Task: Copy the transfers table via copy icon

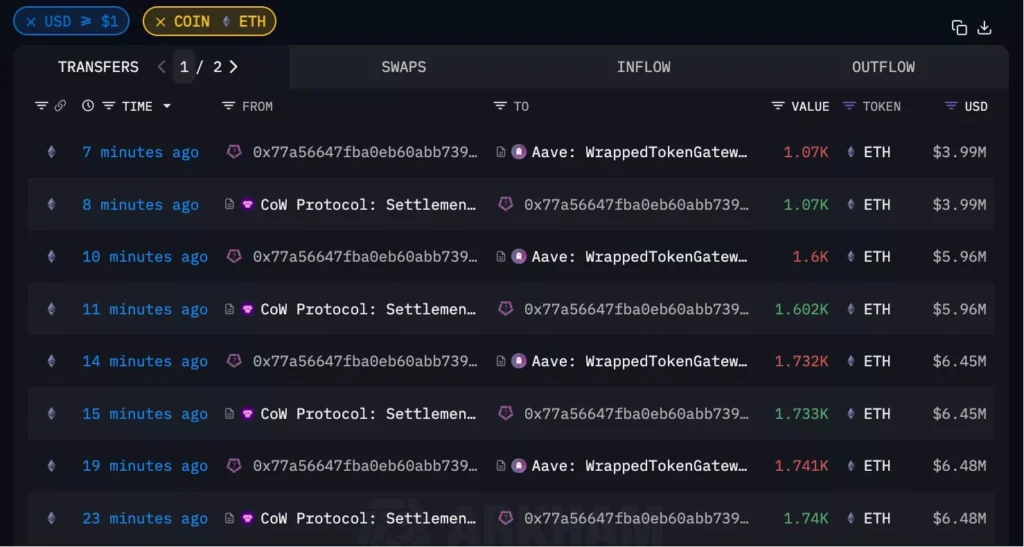Action: [959, 28]
